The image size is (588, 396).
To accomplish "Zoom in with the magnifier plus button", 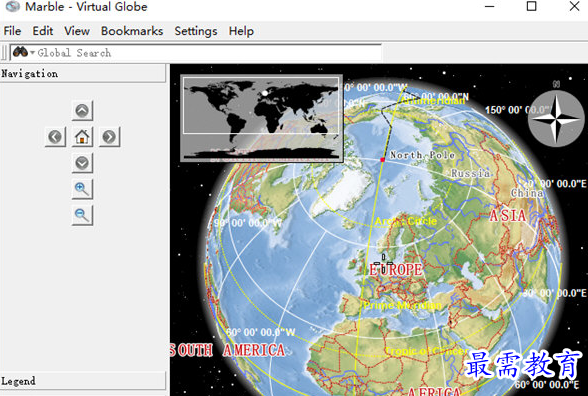I will coord(82,189).
